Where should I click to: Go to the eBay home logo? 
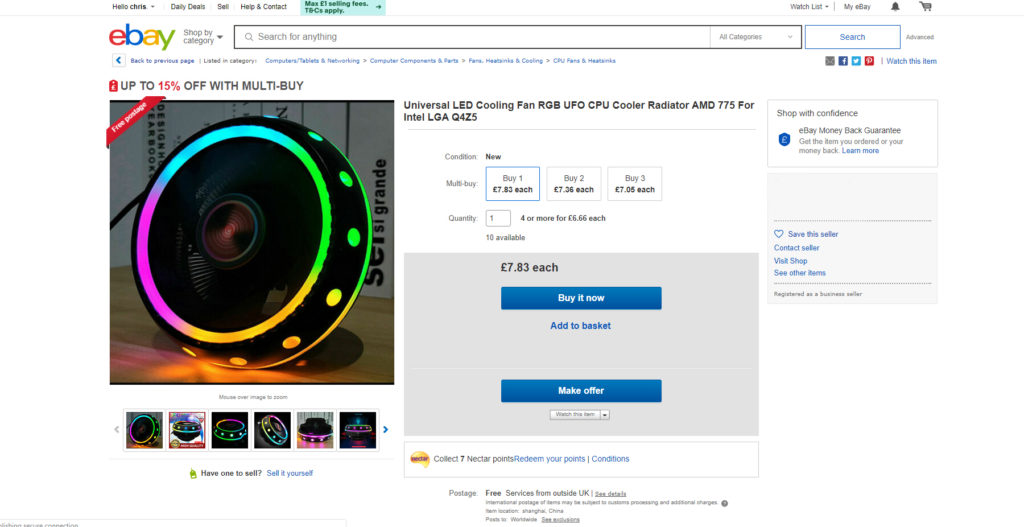[142, 37]
